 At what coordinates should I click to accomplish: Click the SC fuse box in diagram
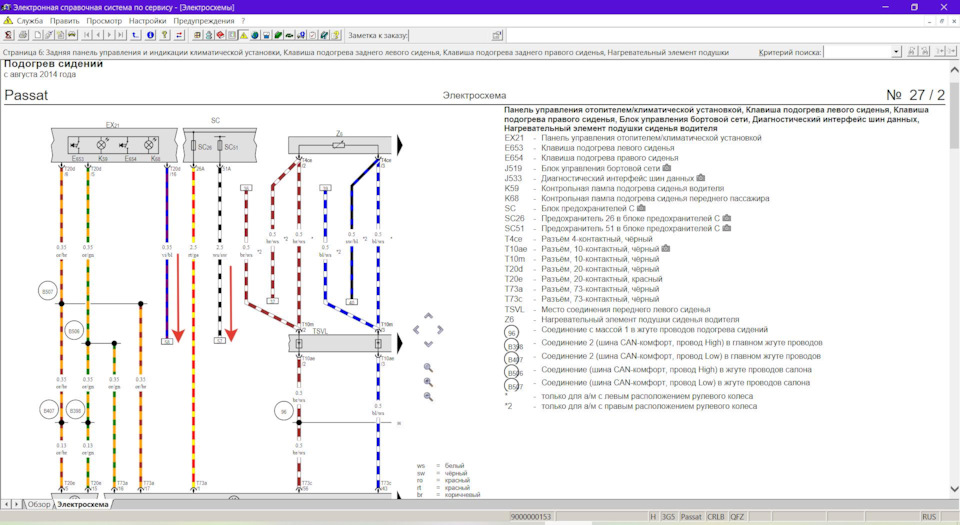pyautogui.click(x=220, y=146)
